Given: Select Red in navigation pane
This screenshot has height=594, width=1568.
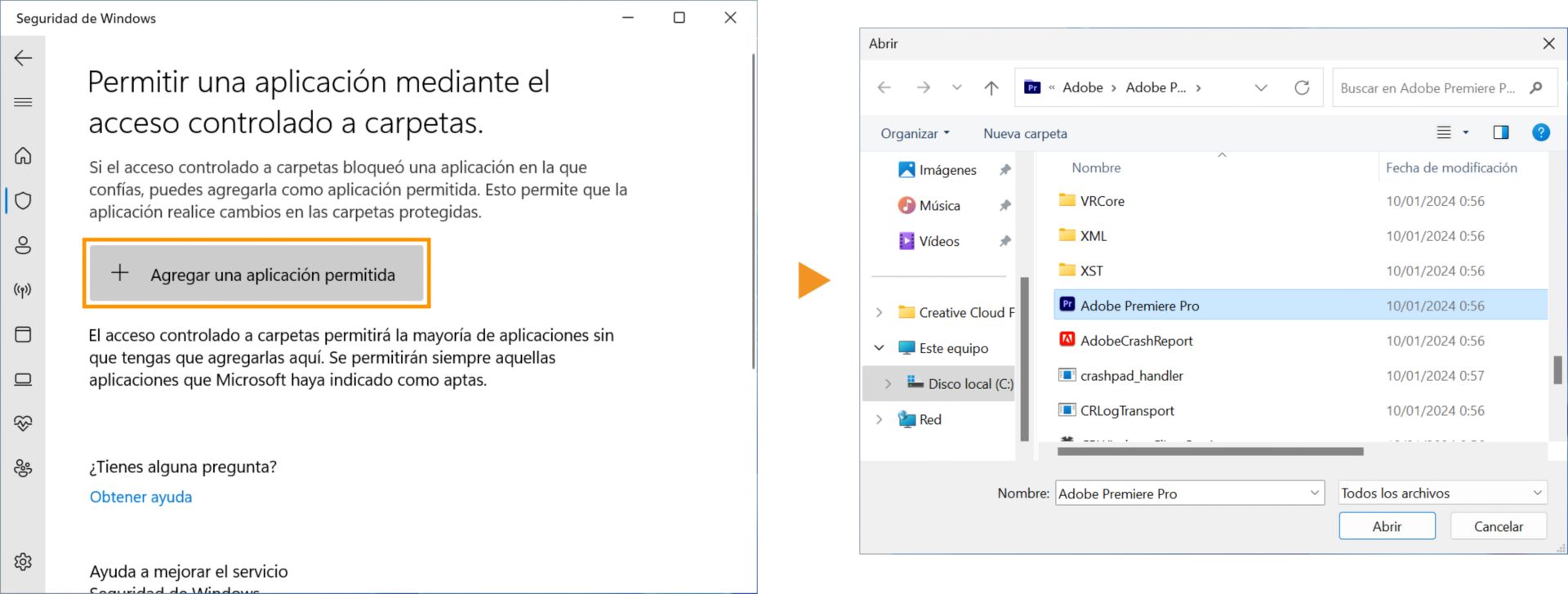Looking at the screenshot, I should [x=930, y=419].
